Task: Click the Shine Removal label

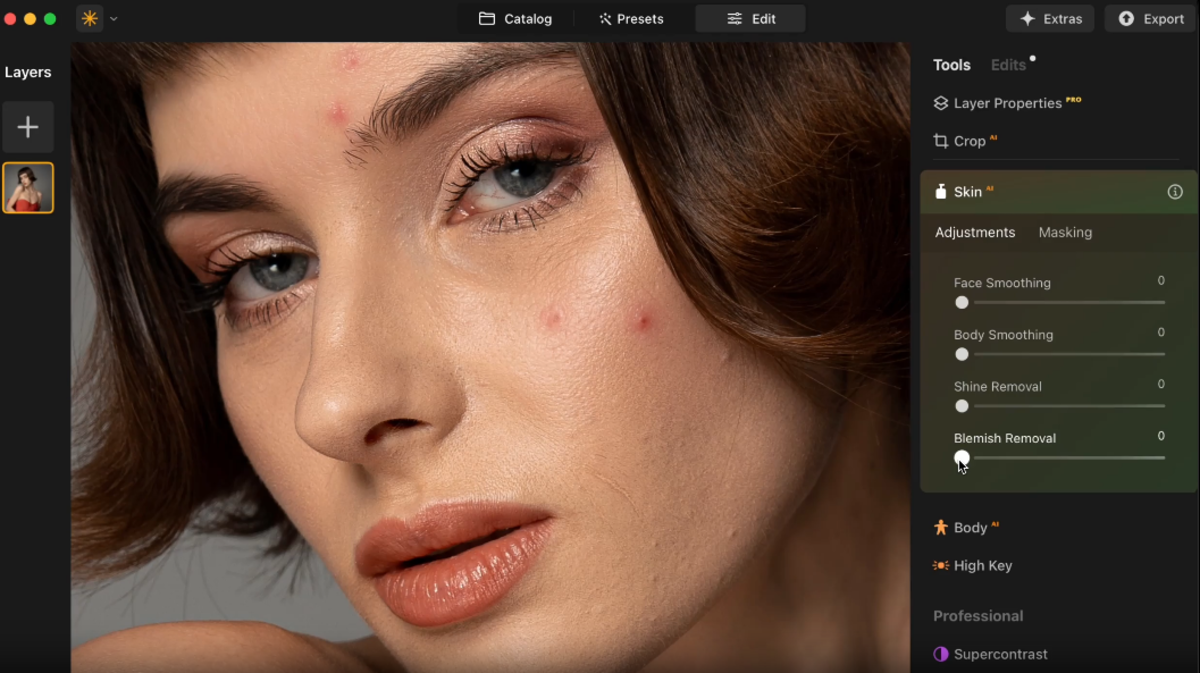Action: pyautogui.click(x=998, y=387)
